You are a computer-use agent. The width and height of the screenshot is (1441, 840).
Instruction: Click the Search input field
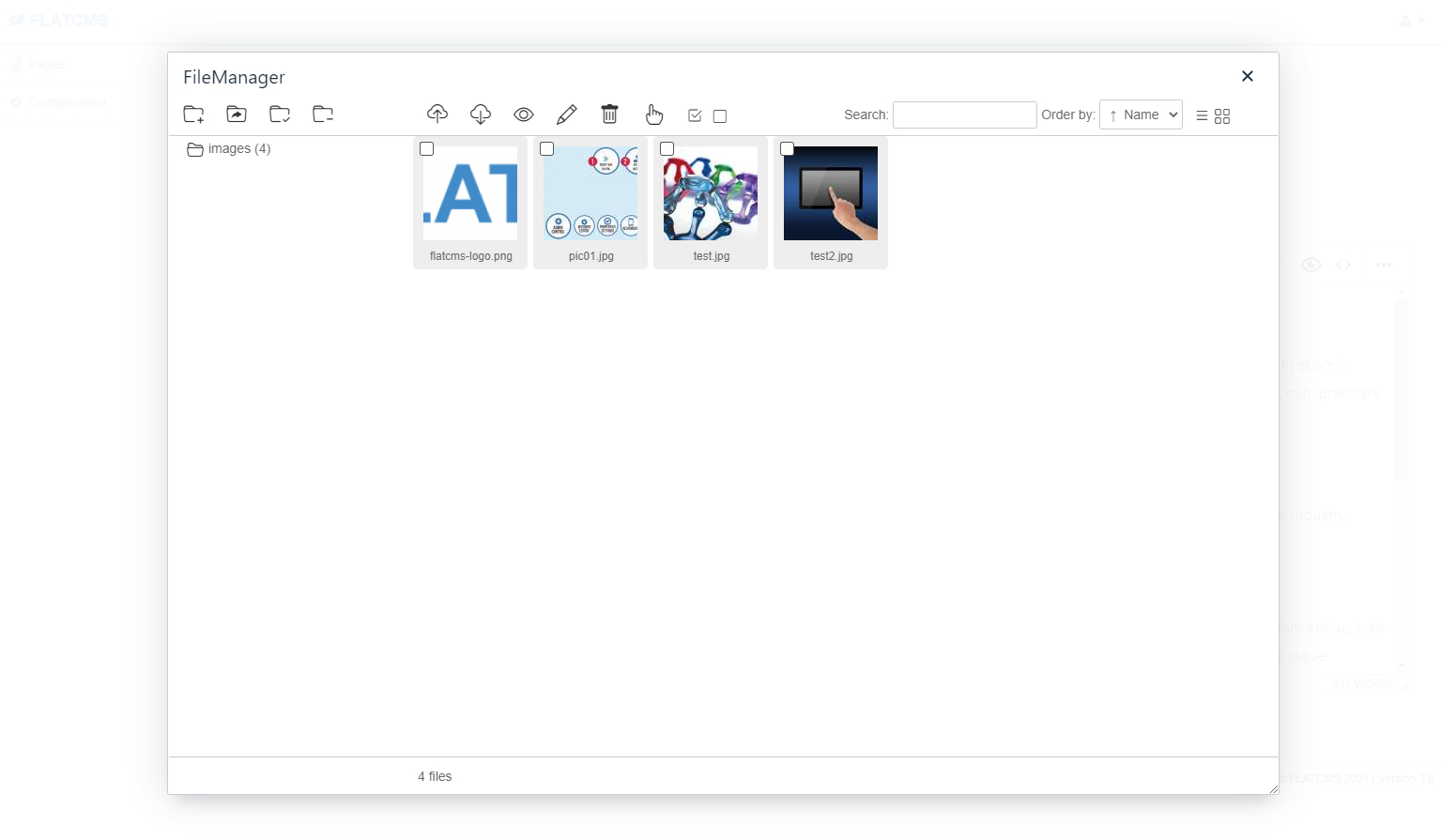click(965, 115)
